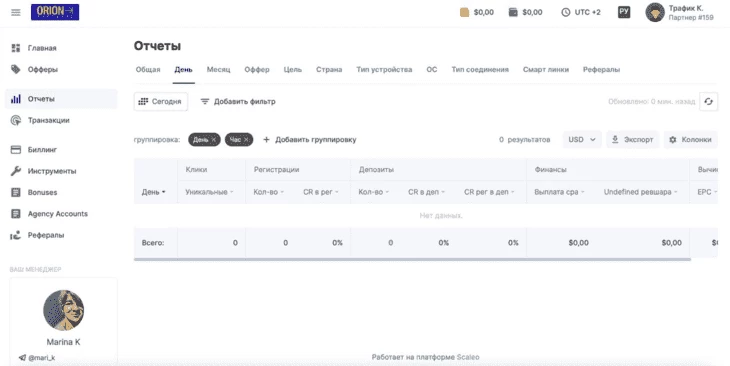Click the Трафик К. profile name

[x=686, y=8]
